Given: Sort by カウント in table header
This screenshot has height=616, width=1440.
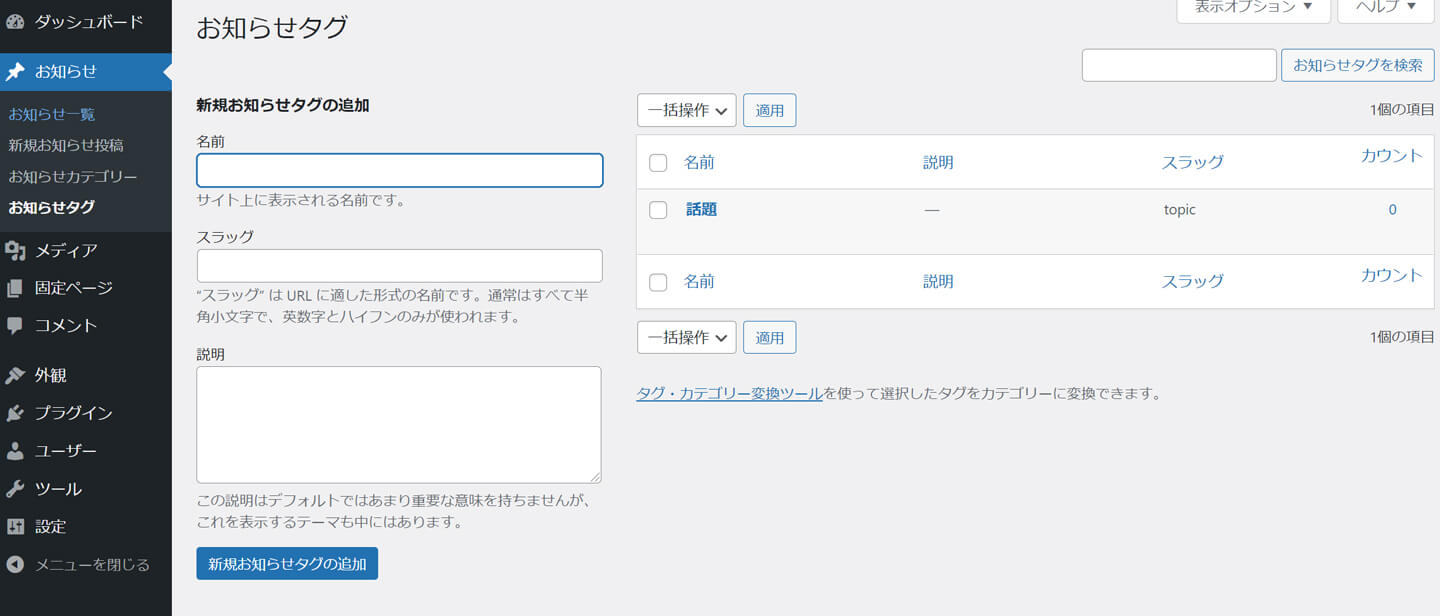Looking at the screenshot, I should click(1391, 155).
